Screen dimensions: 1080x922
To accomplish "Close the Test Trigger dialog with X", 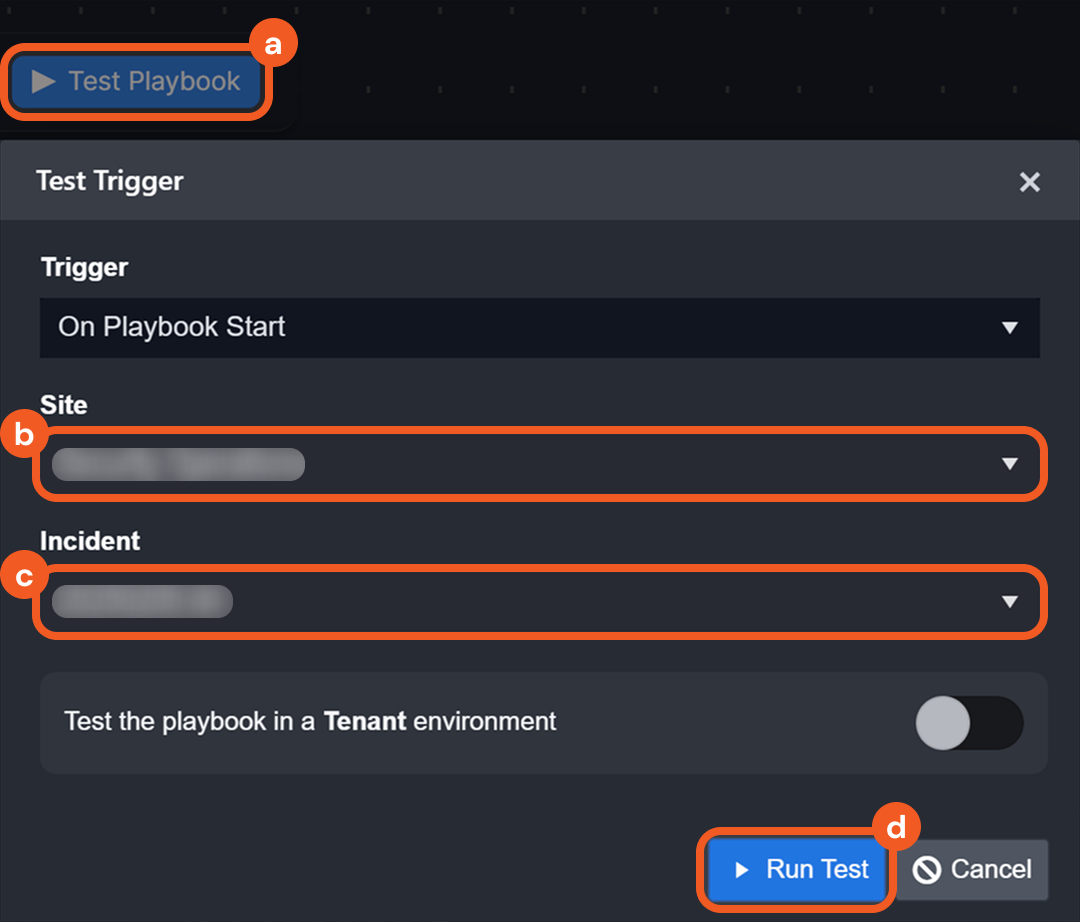I will [1029, 182].
